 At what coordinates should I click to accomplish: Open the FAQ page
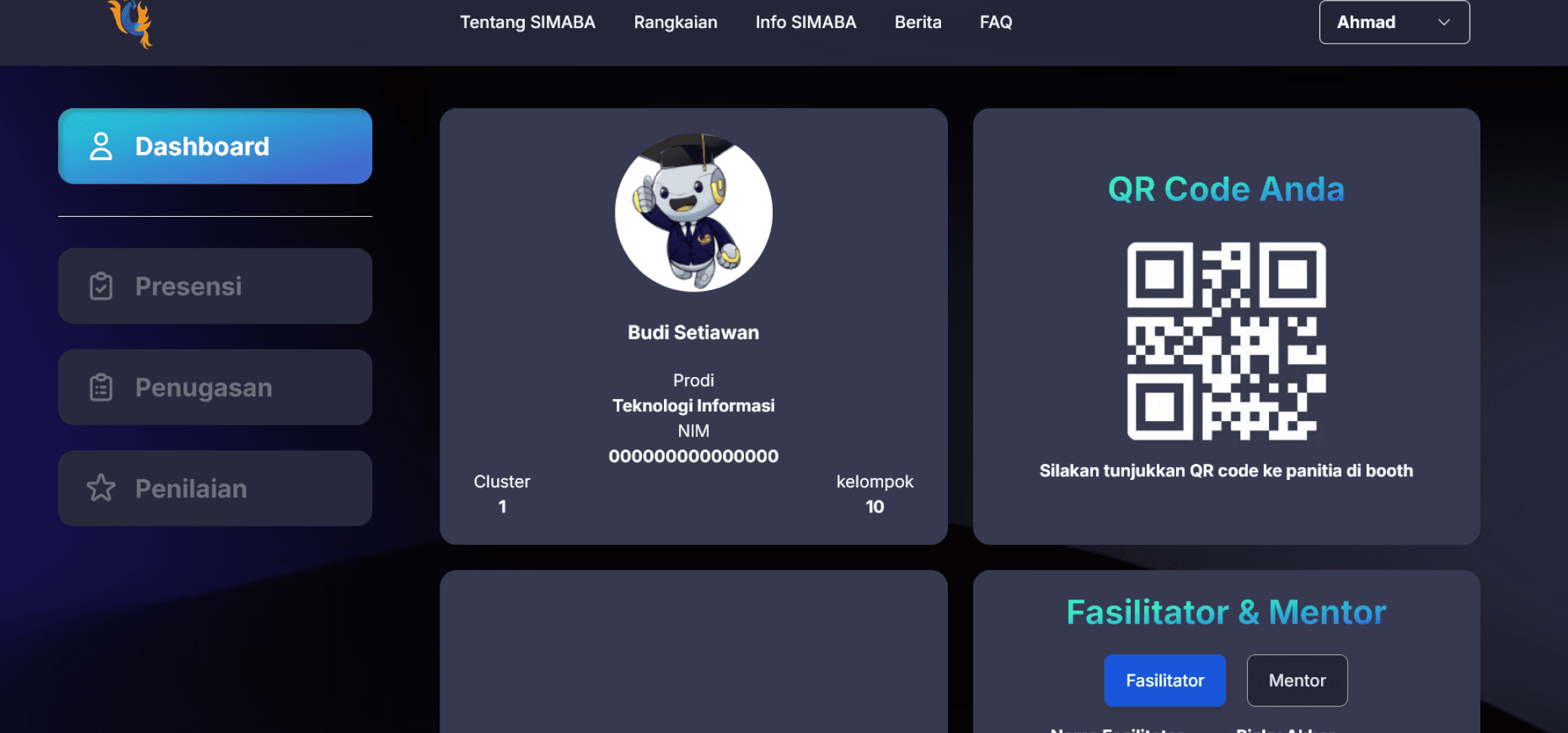point(995,22)
